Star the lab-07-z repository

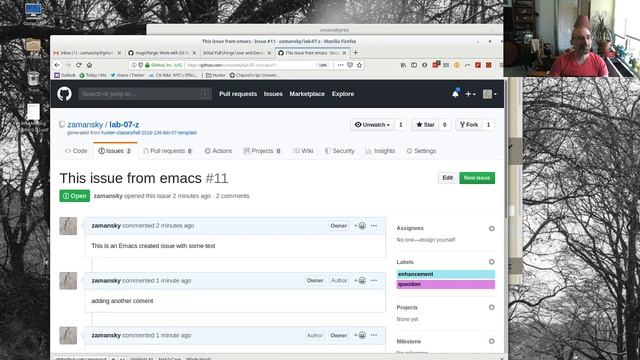425,125
